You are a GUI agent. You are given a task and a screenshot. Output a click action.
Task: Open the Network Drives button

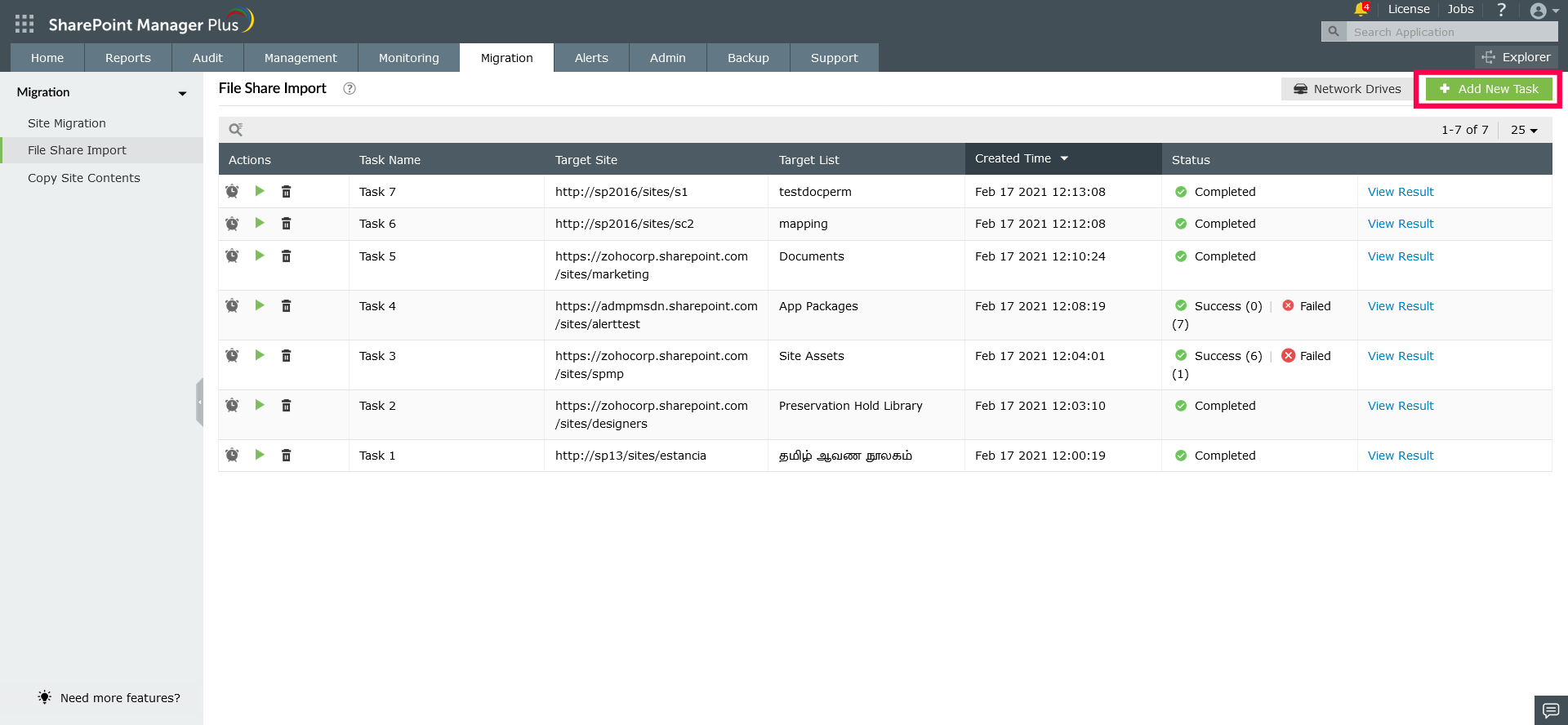click(1347, 89)
